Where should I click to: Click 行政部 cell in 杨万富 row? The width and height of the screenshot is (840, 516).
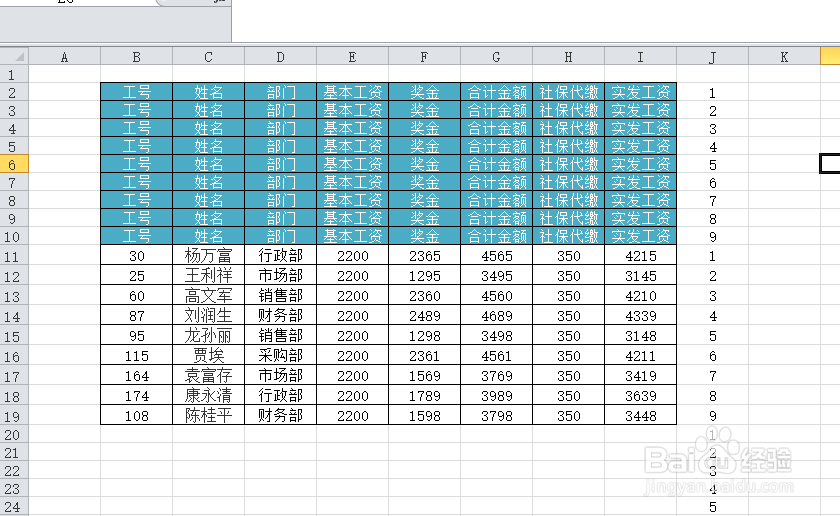(x=281, y=256)
